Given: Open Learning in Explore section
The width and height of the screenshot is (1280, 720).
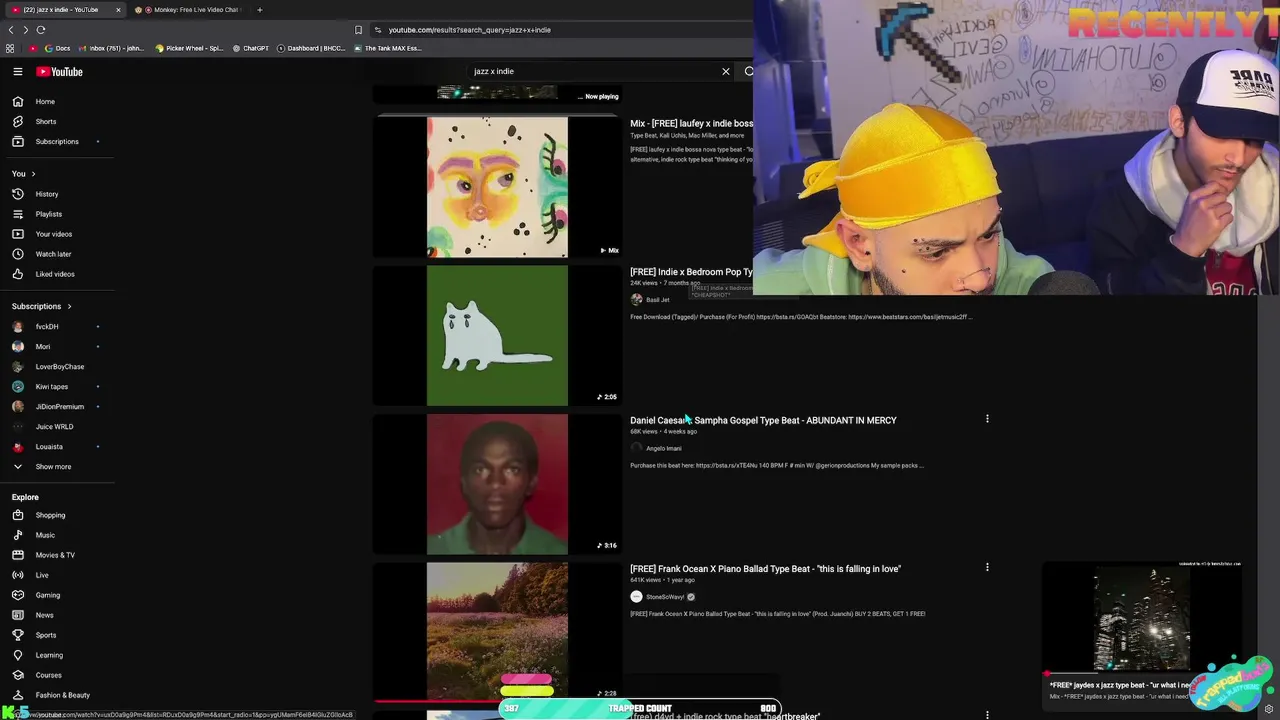Looking at the screenshot, I should click(49, 655).
